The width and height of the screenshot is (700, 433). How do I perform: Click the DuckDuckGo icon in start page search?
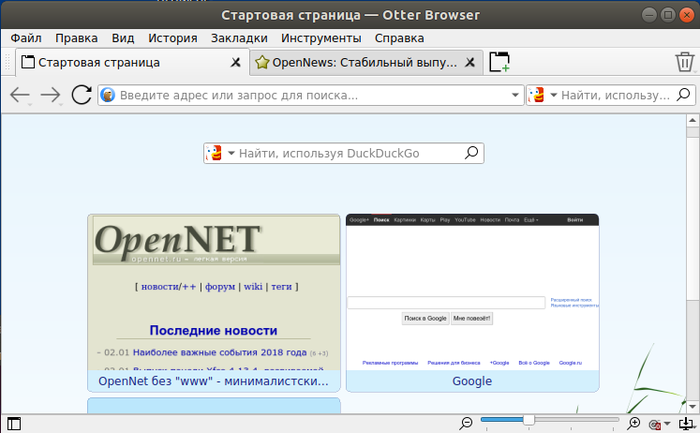pyautogui.click(x=214, y=153)
